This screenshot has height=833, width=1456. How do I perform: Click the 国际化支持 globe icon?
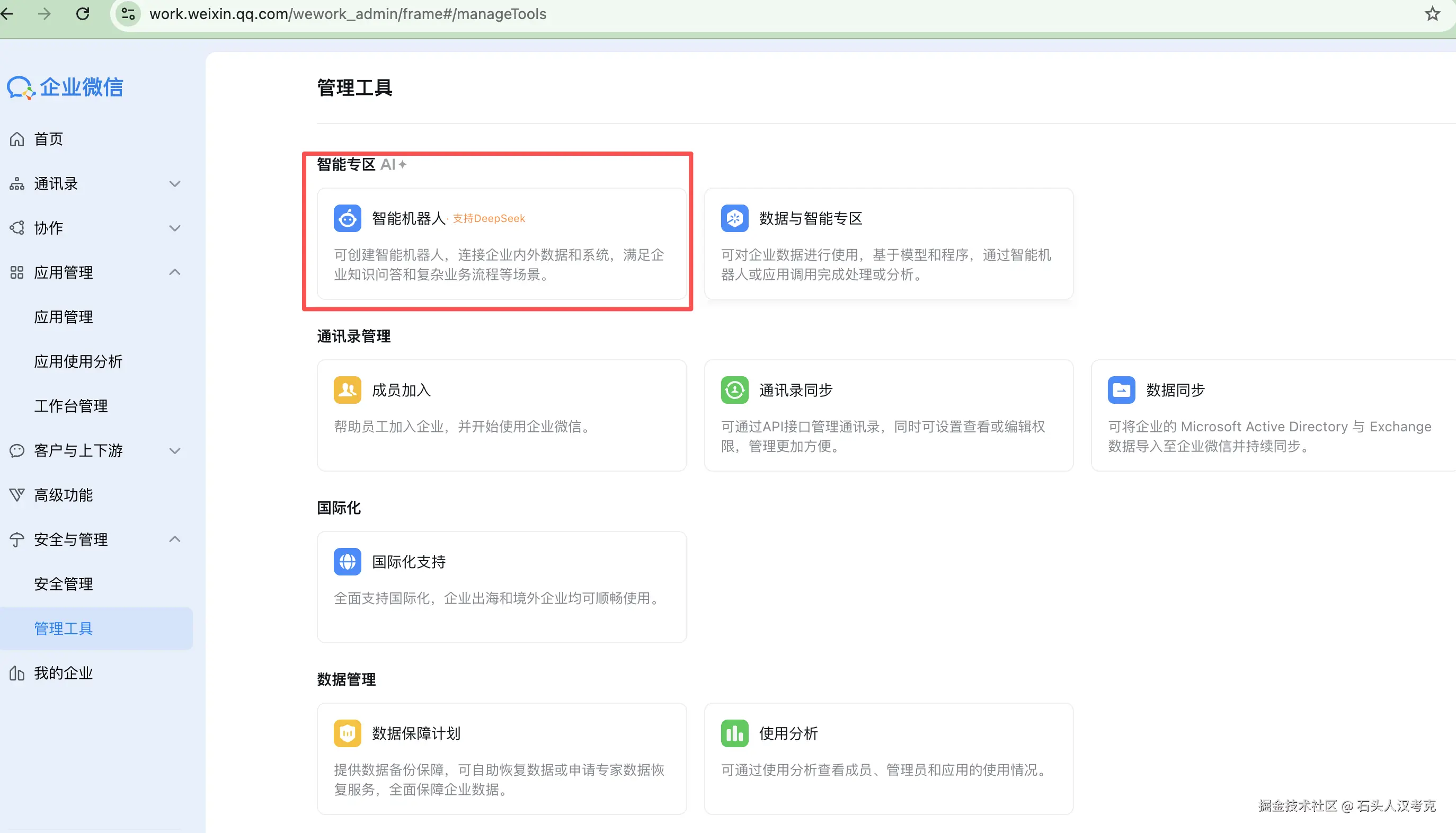347,561
